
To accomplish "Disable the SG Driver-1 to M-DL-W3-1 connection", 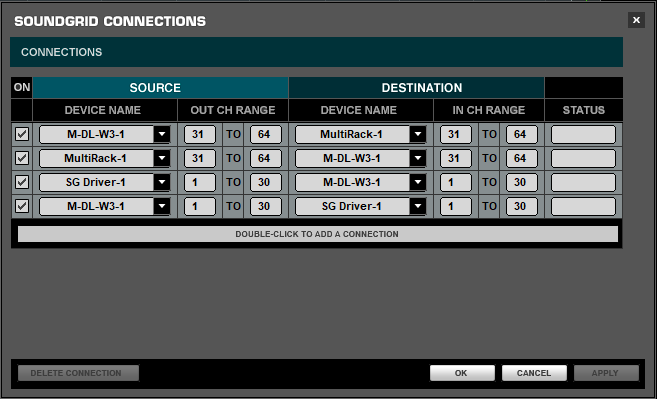I will pyautogui.click(x=22, y=182).
